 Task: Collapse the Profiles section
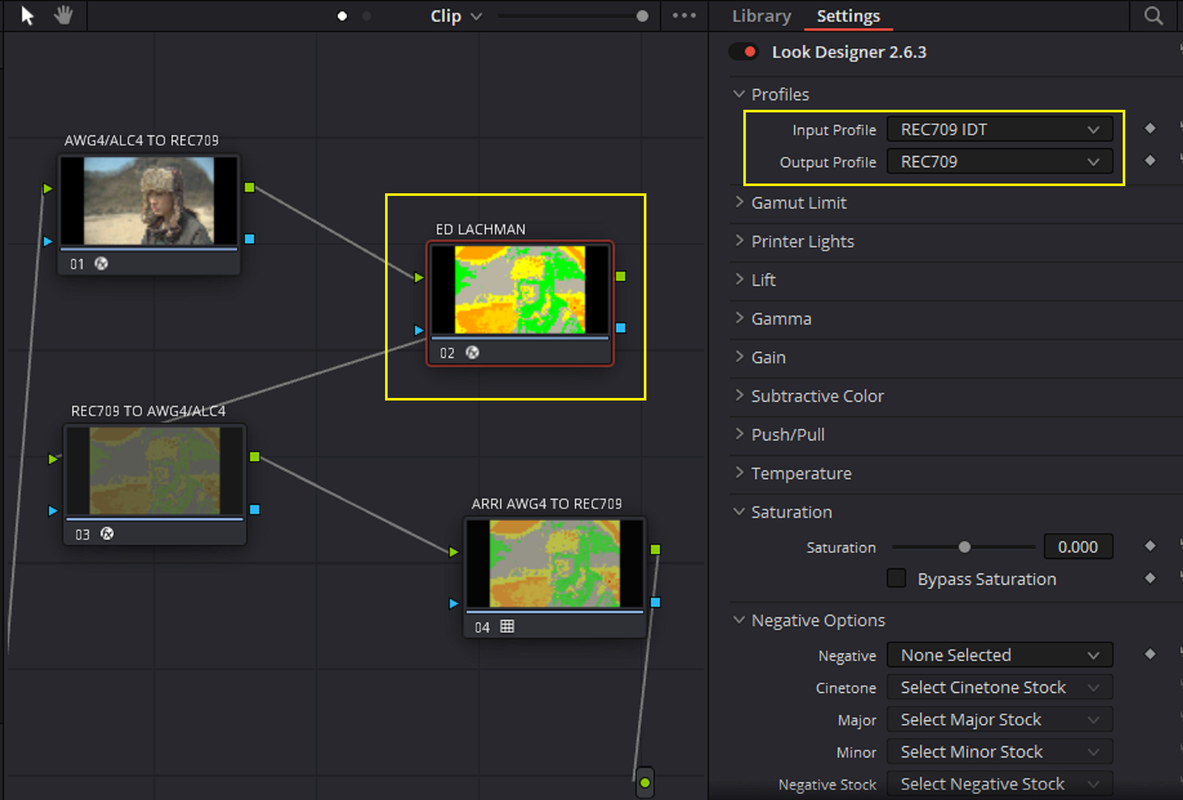pyautogui.click(x=739, y=94)
